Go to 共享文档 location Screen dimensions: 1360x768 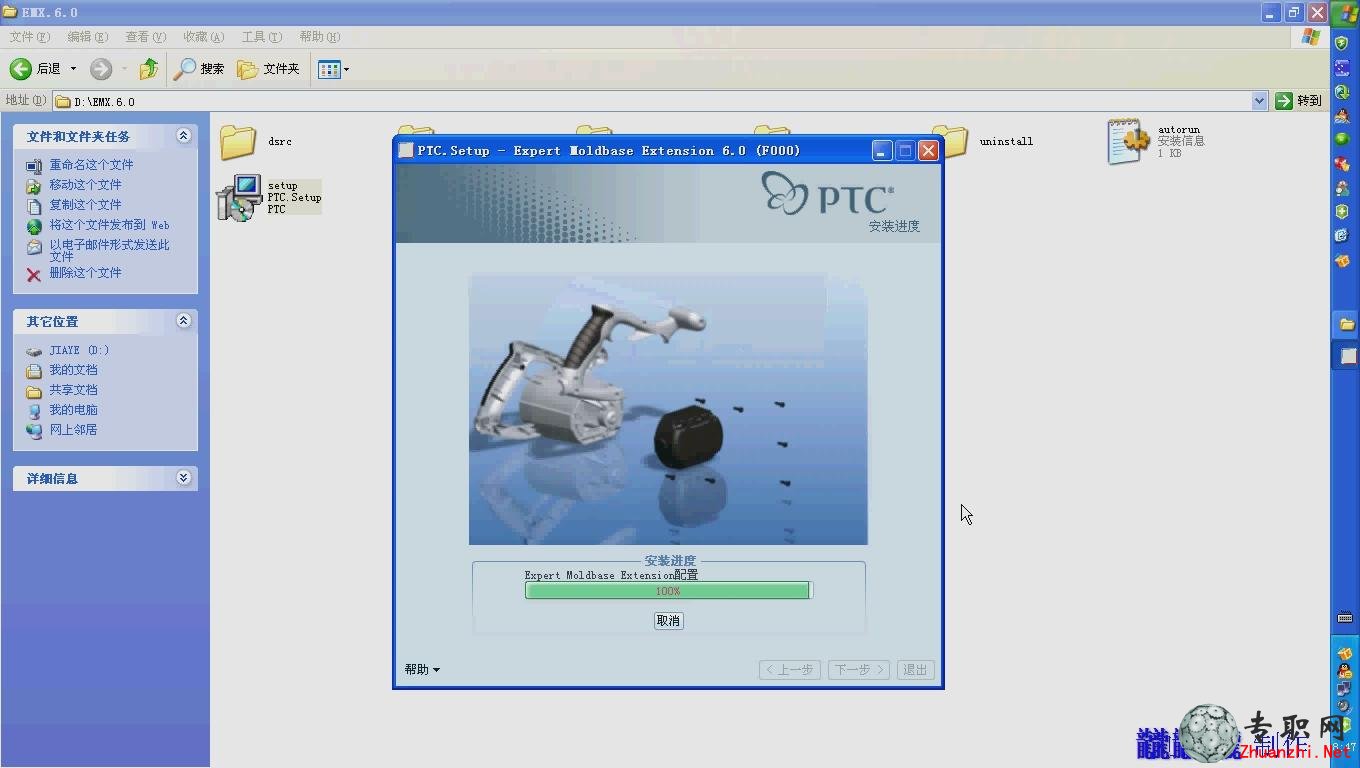coord(73,390)
